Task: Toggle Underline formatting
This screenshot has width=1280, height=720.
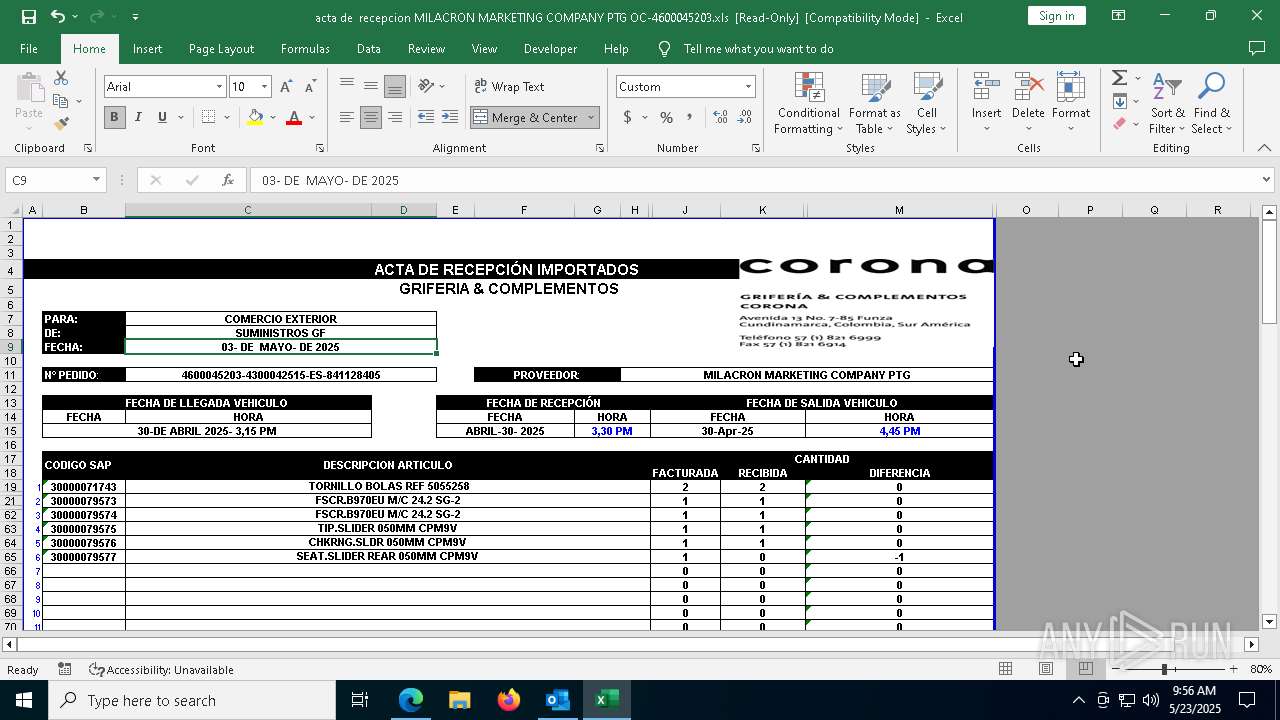Action: tap(162, 117)
